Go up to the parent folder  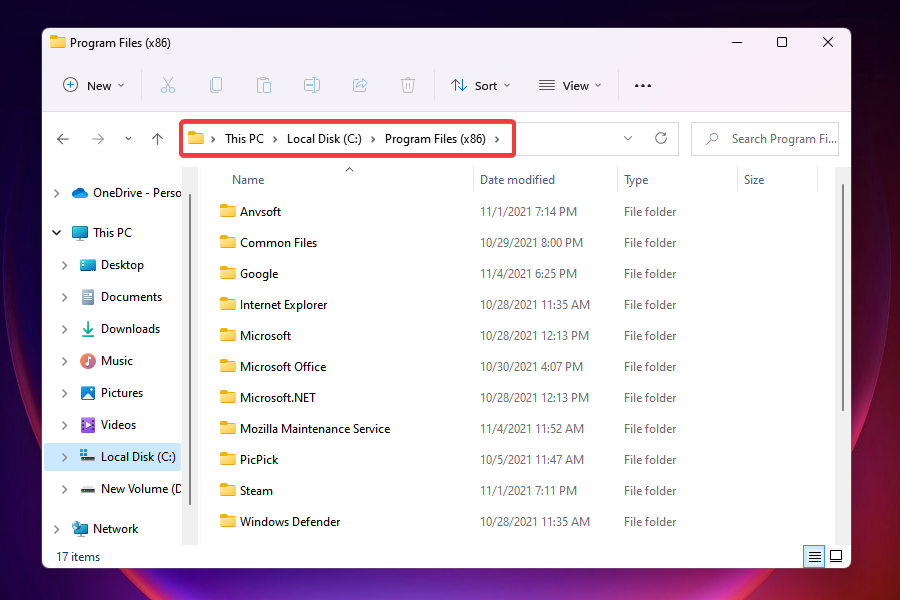157,139
